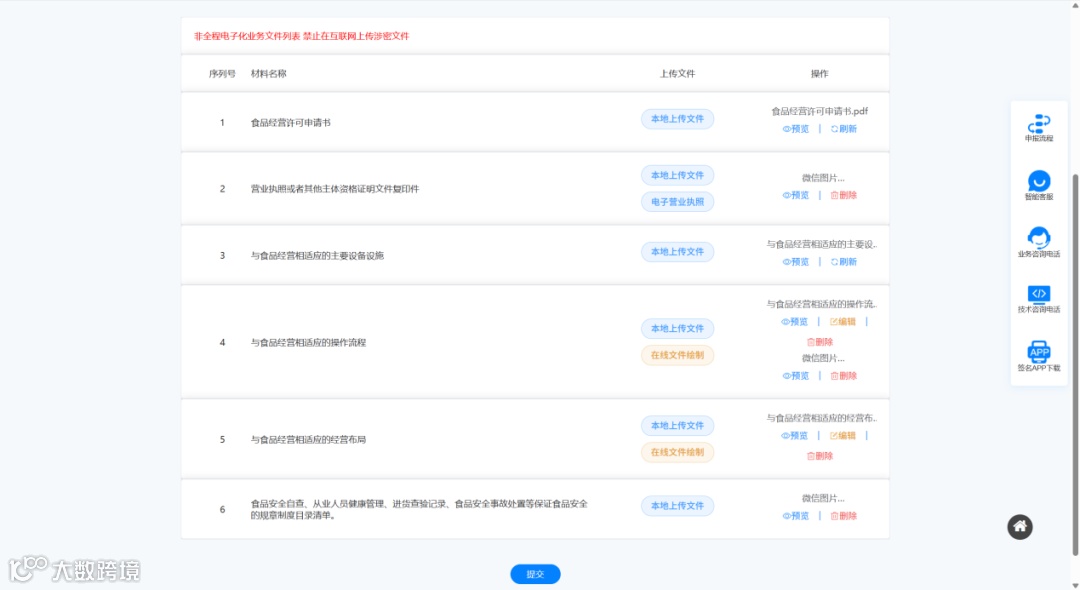Click the 微信图片... file name in row 2
Image resolution: width=1080 pixels, height=590 pixels.
822,178
